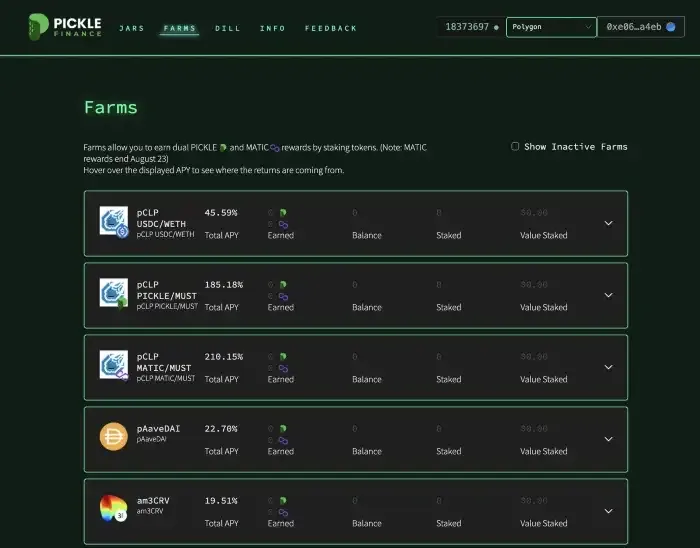Open the INFO page
The image size is (700, 548).
273,29
